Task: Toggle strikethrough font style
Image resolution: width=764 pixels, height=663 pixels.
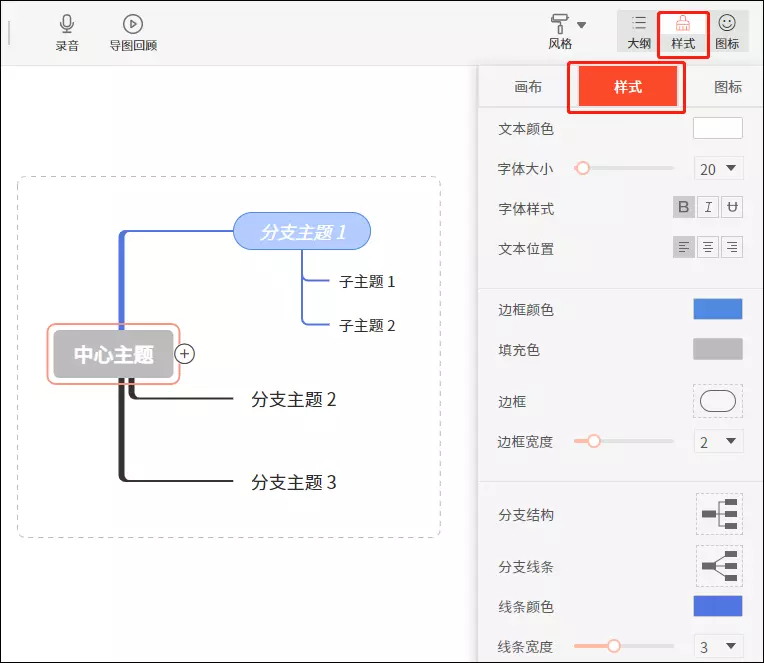Action: point(733,207)
